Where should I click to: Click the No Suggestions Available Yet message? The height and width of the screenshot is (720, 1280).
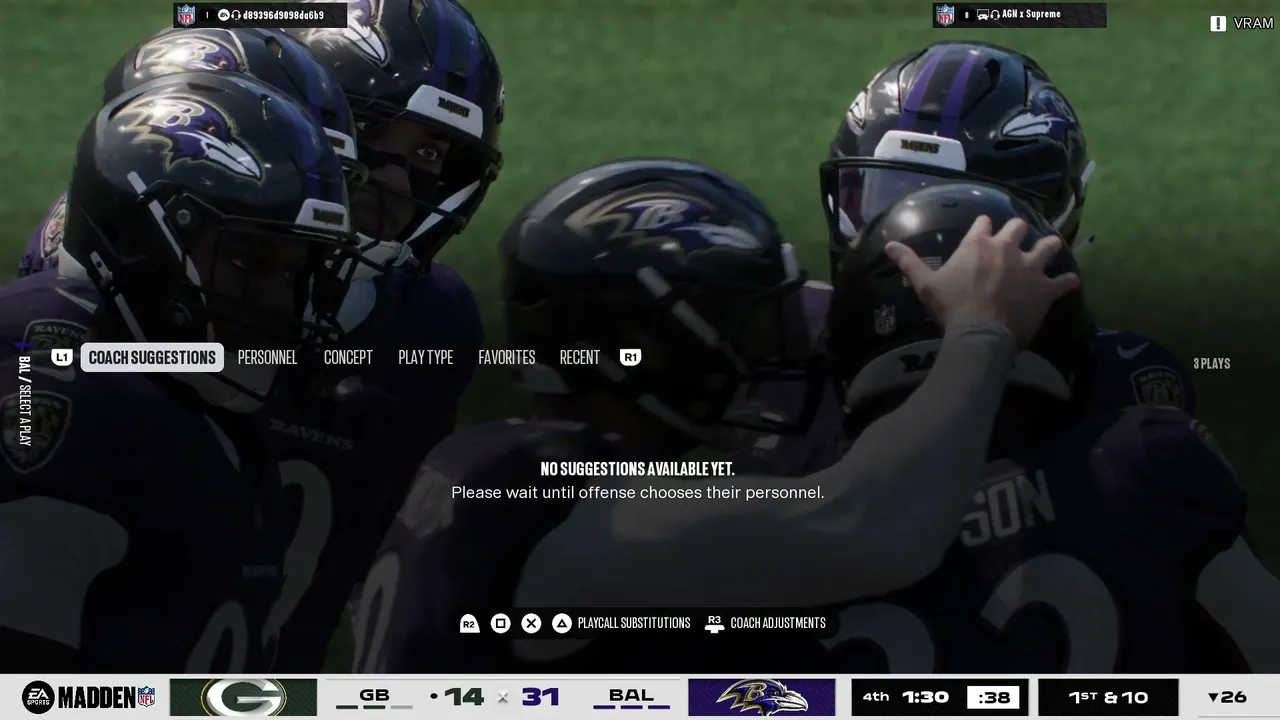pos(638,469)
